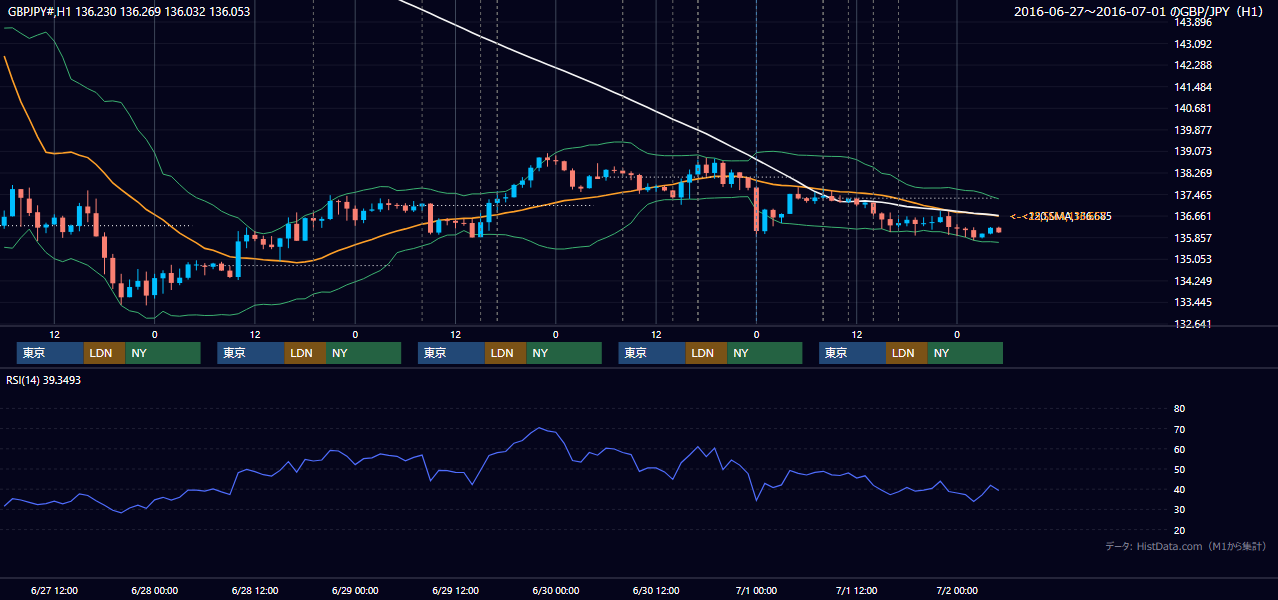Image resolution: width=1278 pixels, height=600 pixels.
Task: Click the 6/27 12:00 date label
Action: pos(54,590)
